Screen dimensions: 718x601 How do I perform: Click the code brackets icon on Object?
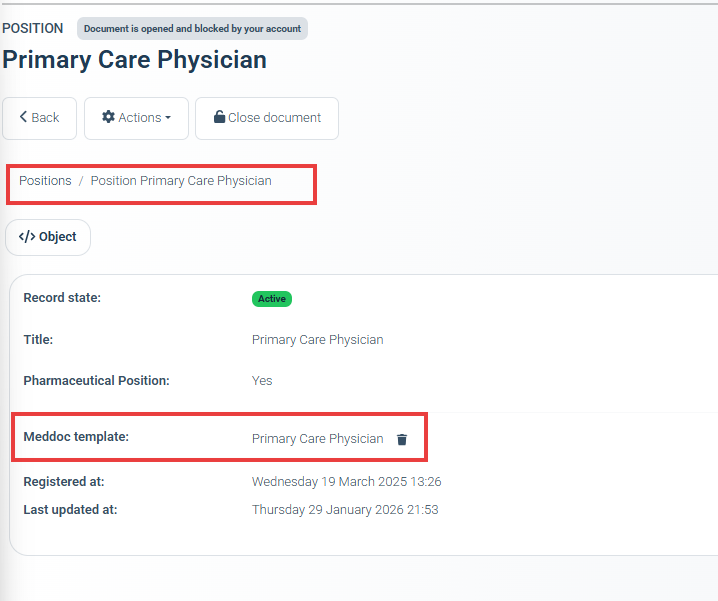27,237
